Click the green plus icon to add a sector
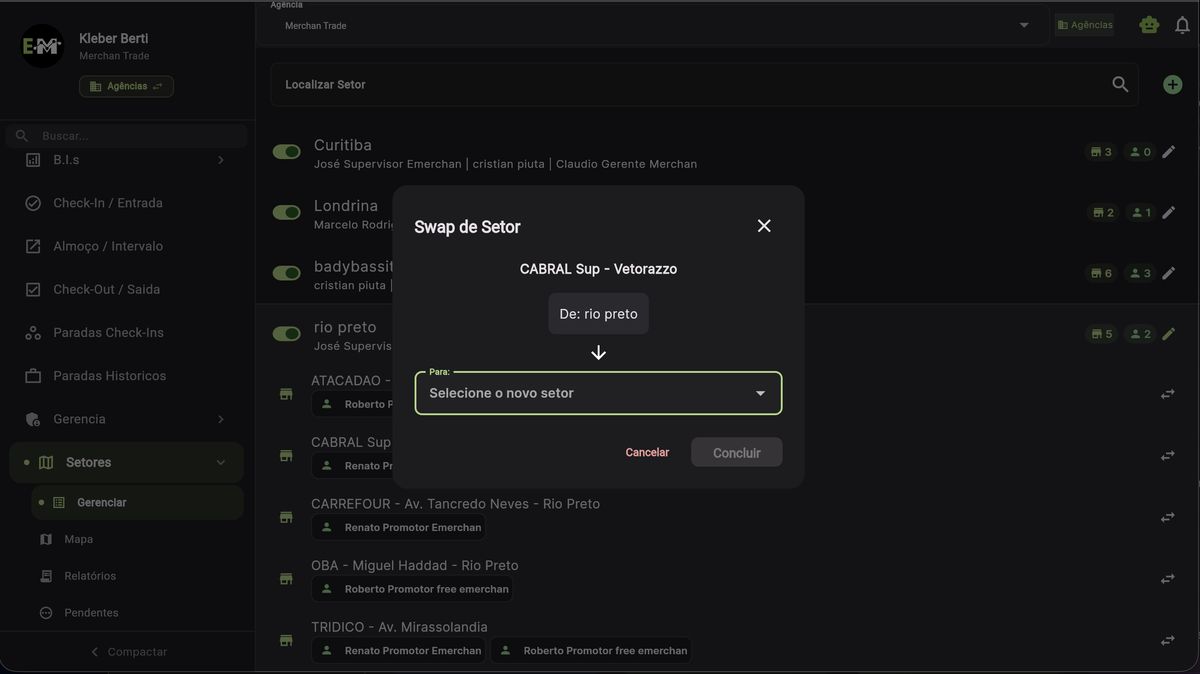This screenshot has width=1200, height=674. point(1171,84)
